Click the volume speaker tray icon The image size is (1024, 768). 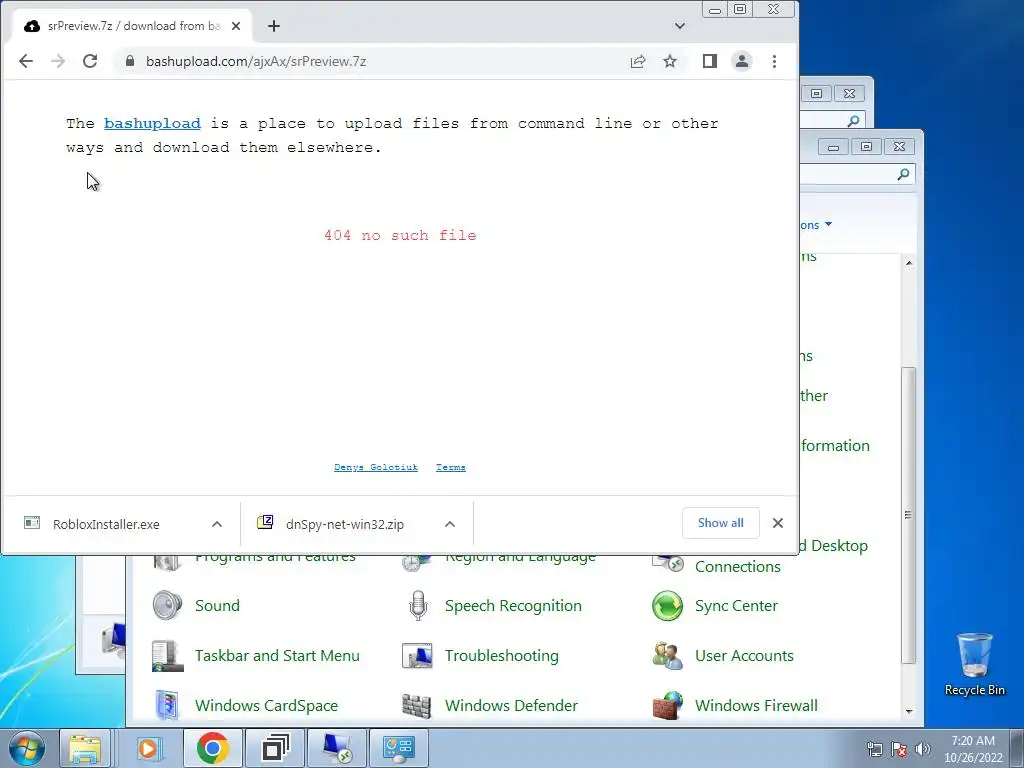point(923,749)
